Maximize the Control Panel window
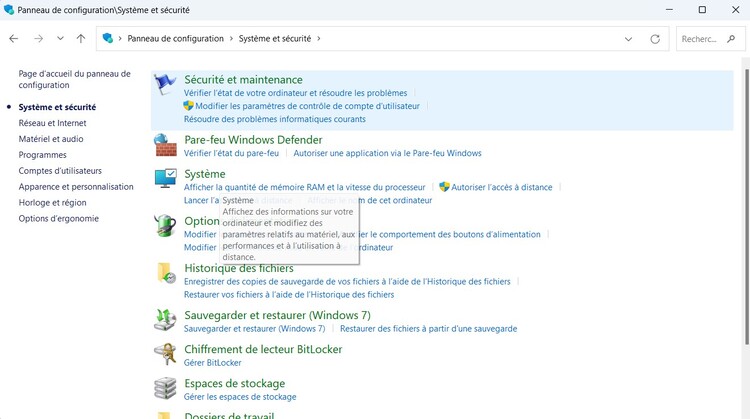750x419 pixels. click(x=702, y=10)
